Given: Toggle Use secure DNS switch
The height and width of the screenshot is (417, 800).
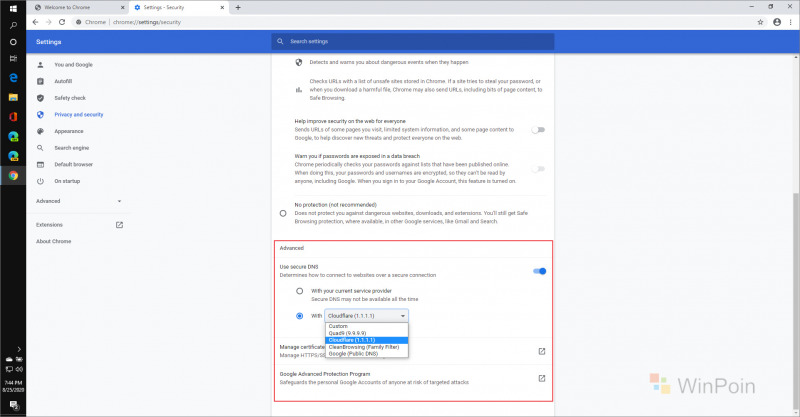Looking at the screenshot, I should coord(539,271).
